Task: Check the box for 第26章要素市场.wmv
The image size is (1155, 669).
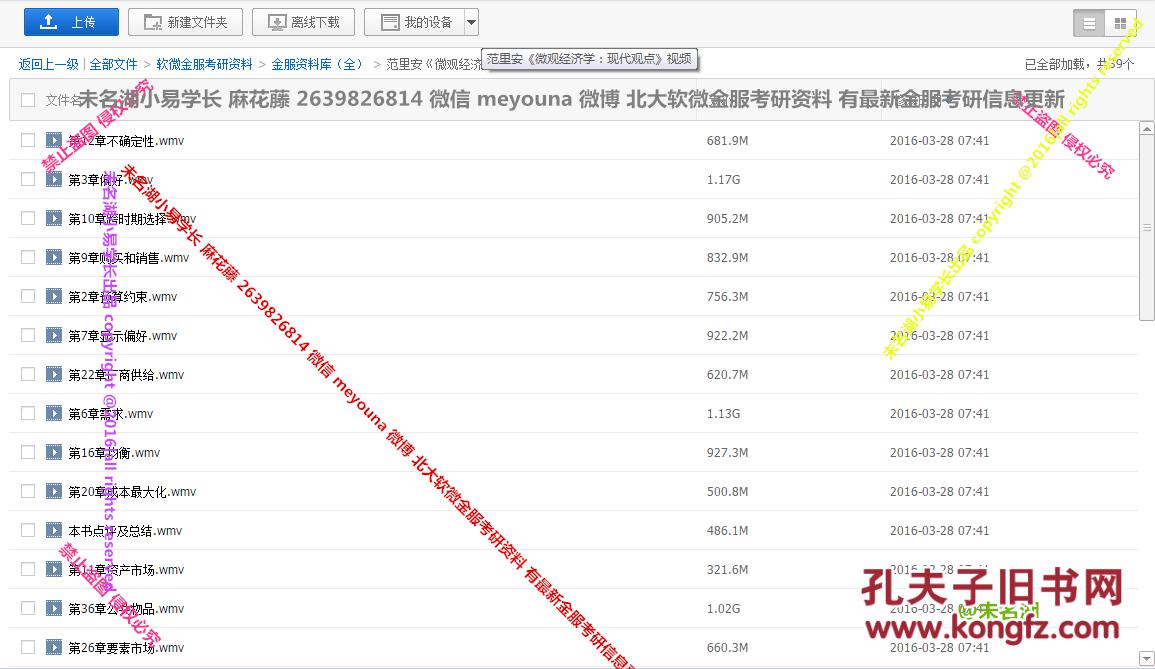Action: (28, 648)
